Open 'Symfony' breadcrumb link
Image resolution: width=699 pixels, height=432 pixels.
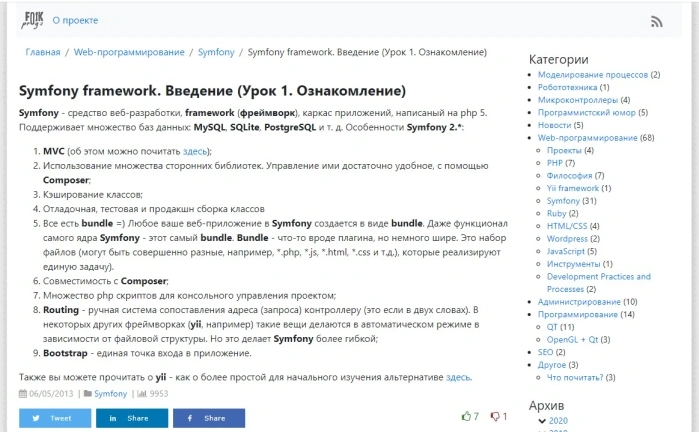pos(216,52)
